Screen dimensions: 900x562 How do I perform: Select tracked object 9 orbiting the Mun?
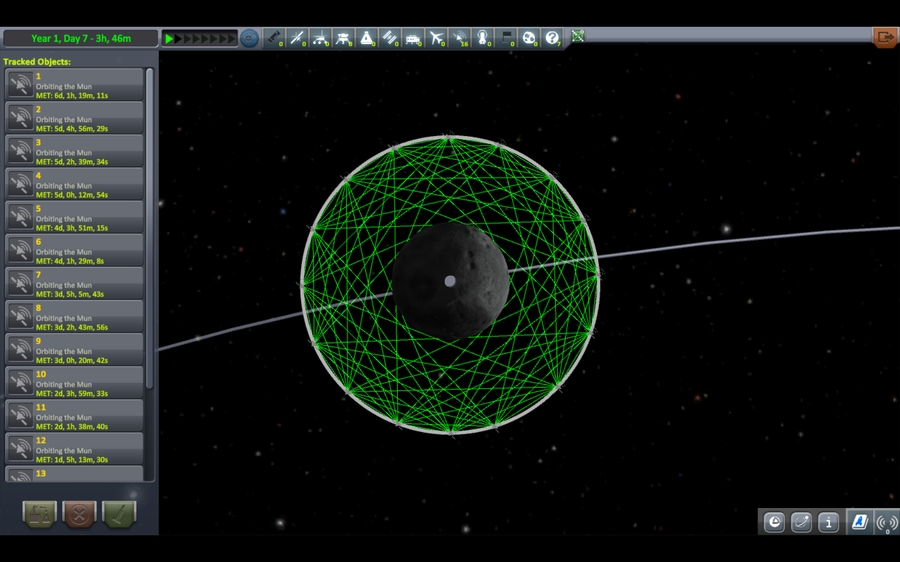coord(74,350)
